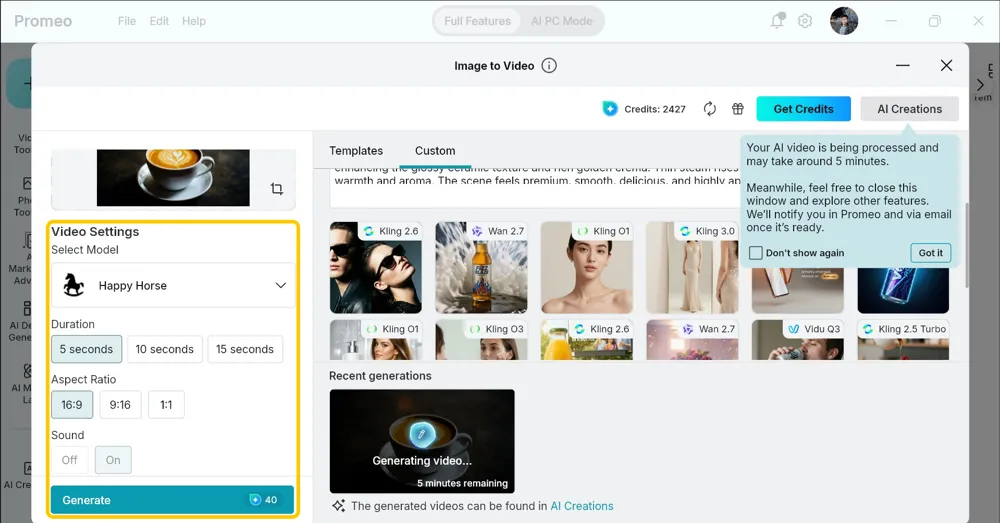The width and height of the screenshot is (1000, 523).
Task: Click the blue credits badge icon
Action: (610, 109)
